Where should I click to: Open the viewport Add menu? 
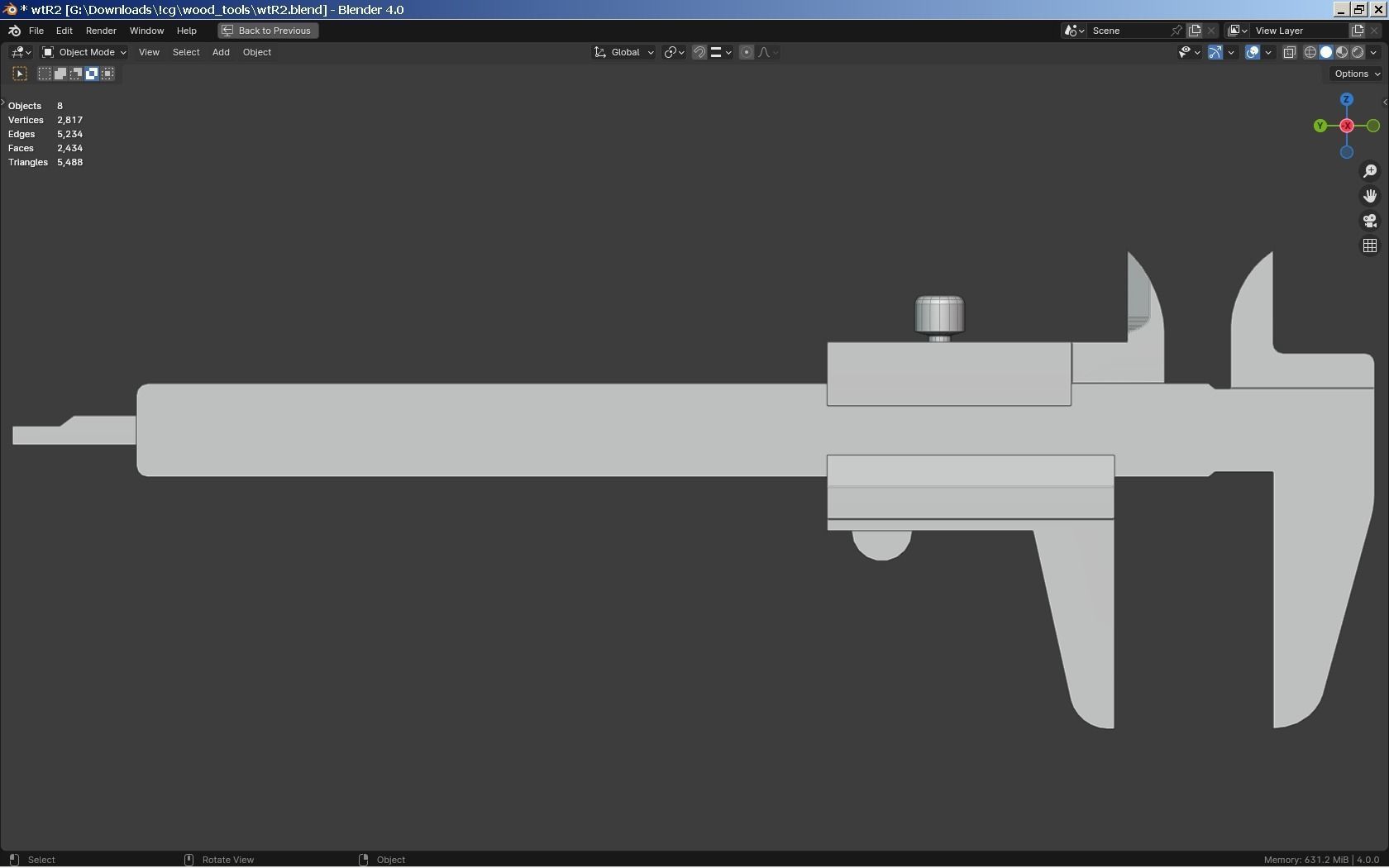point(221,52)
